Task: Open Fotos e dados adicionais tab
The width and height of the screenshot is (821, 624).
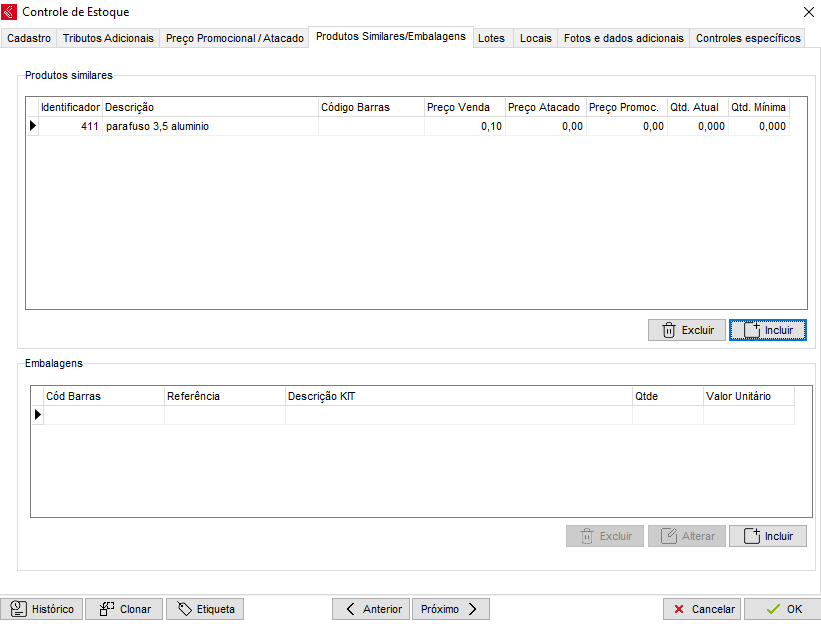Action: coord(623,38)
